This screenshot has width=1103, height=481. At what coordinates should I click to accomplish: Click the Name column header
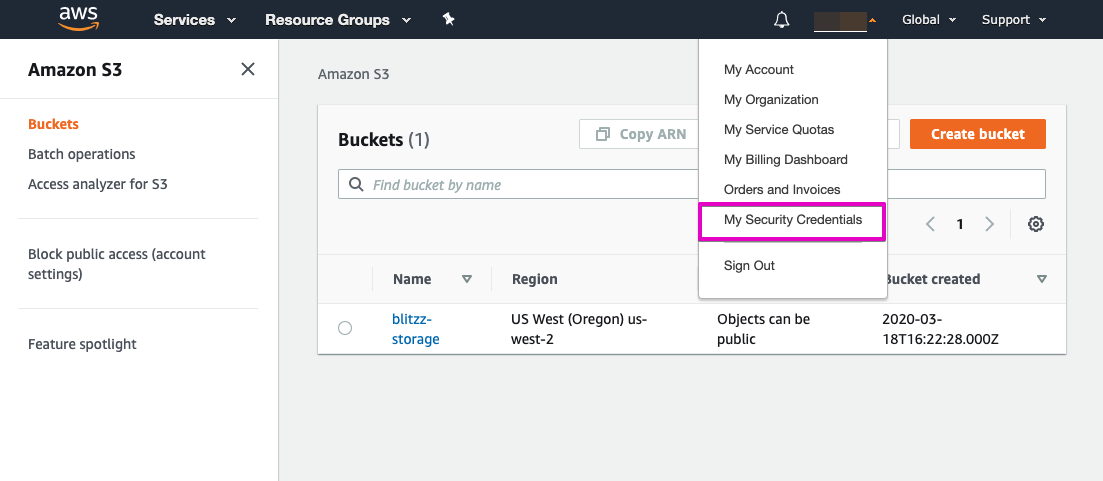click(x=412, y=279)
